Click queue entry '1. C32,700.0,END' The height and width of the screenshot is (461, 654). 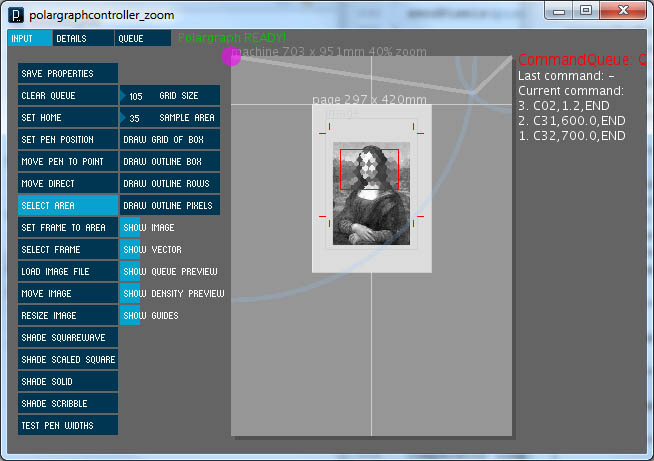tap(572, 136)
